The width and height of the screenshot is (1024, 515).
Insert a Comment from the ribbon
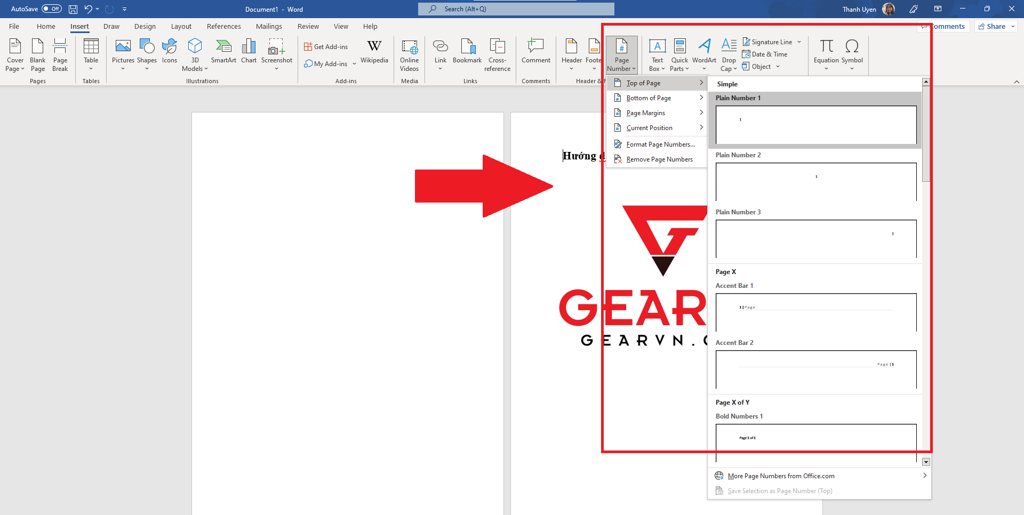(536, 52)
